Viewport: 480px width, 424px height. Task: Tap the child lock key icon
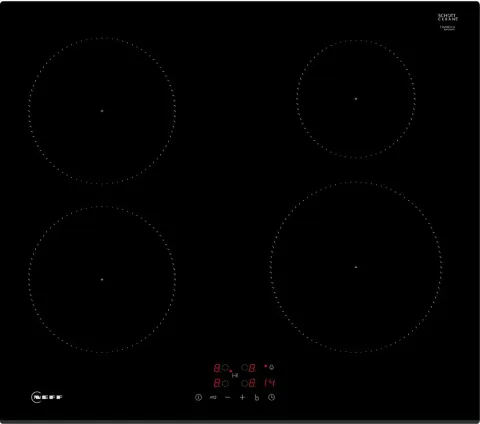[x=213, y=397]
